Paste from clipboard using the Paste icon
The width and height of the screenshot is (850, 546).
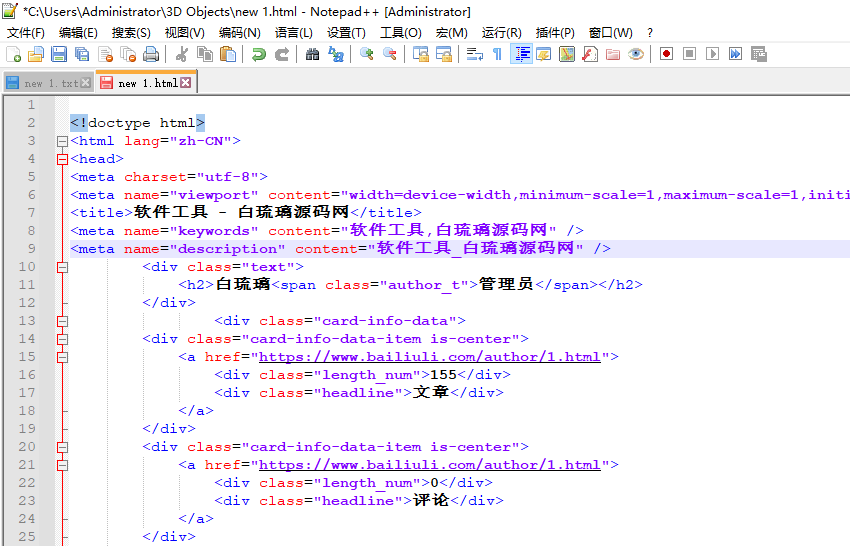(228, 54)
